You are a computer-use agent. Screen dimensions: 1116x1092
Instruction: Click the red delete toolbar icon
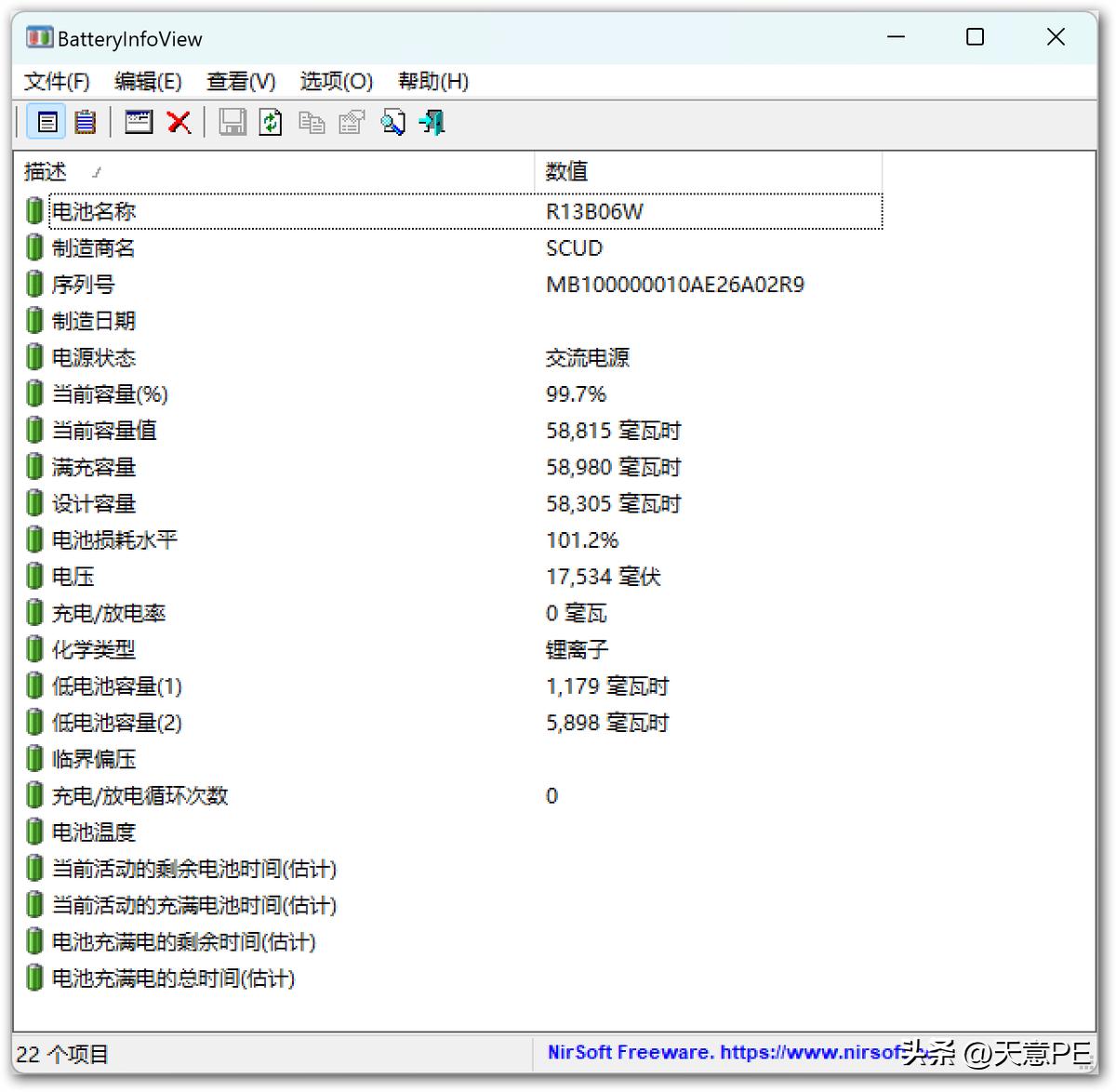179,122
